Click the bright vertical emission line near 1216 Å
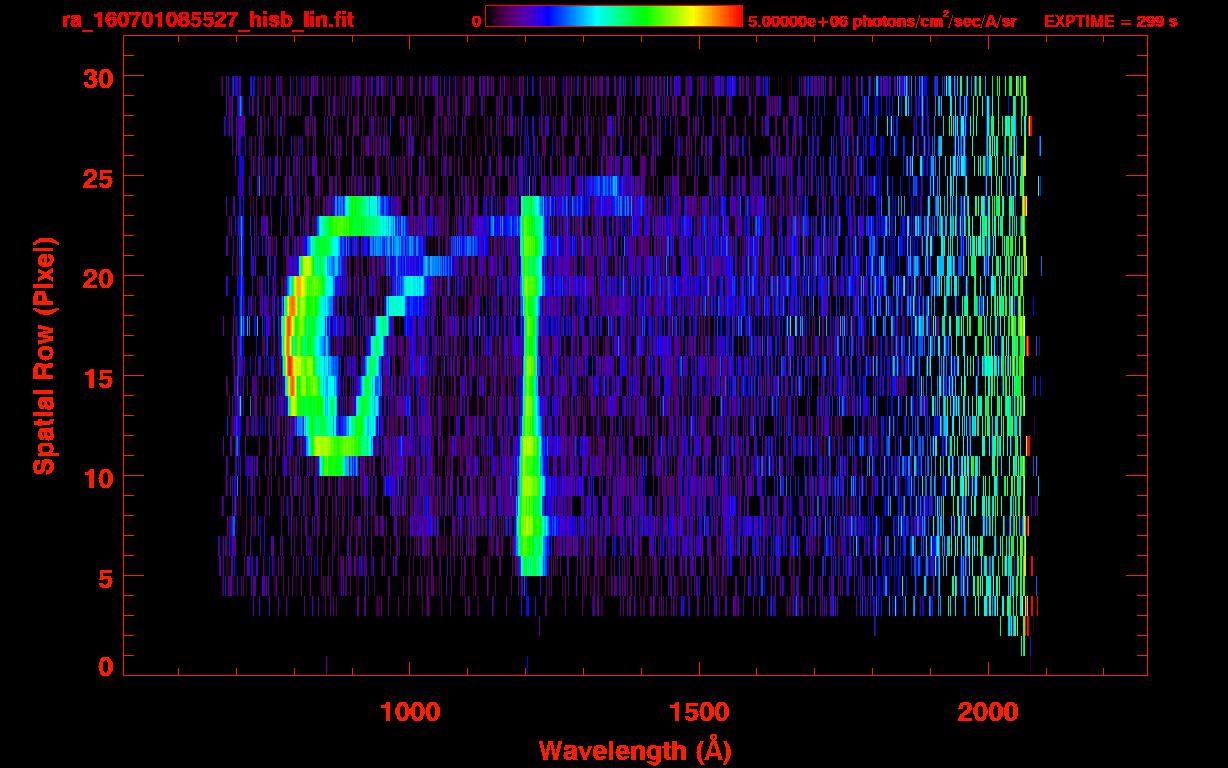 tap(530, 385)
